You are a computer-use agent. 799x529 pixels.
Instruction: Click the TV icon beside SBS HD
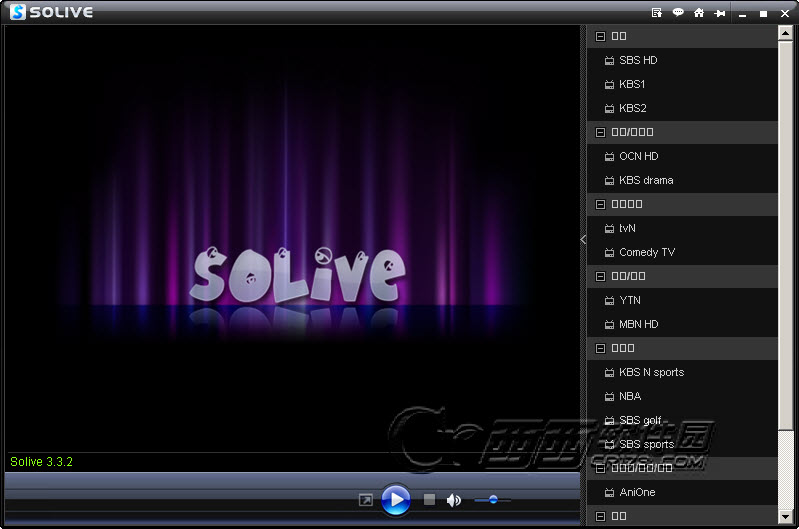pyautogui.click(x=609, y=61)
